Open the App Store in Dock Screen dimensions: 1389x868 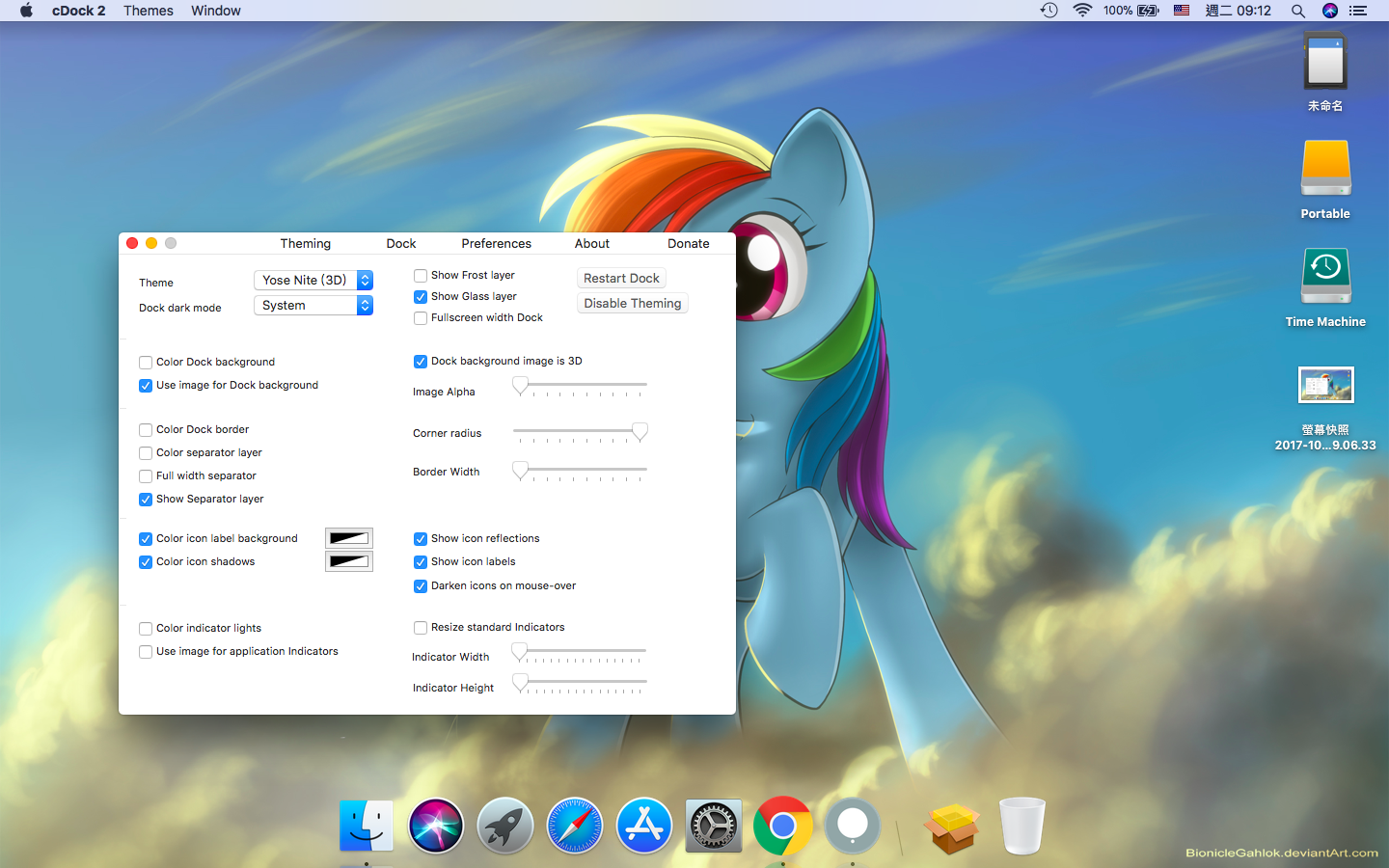point(644,826)
